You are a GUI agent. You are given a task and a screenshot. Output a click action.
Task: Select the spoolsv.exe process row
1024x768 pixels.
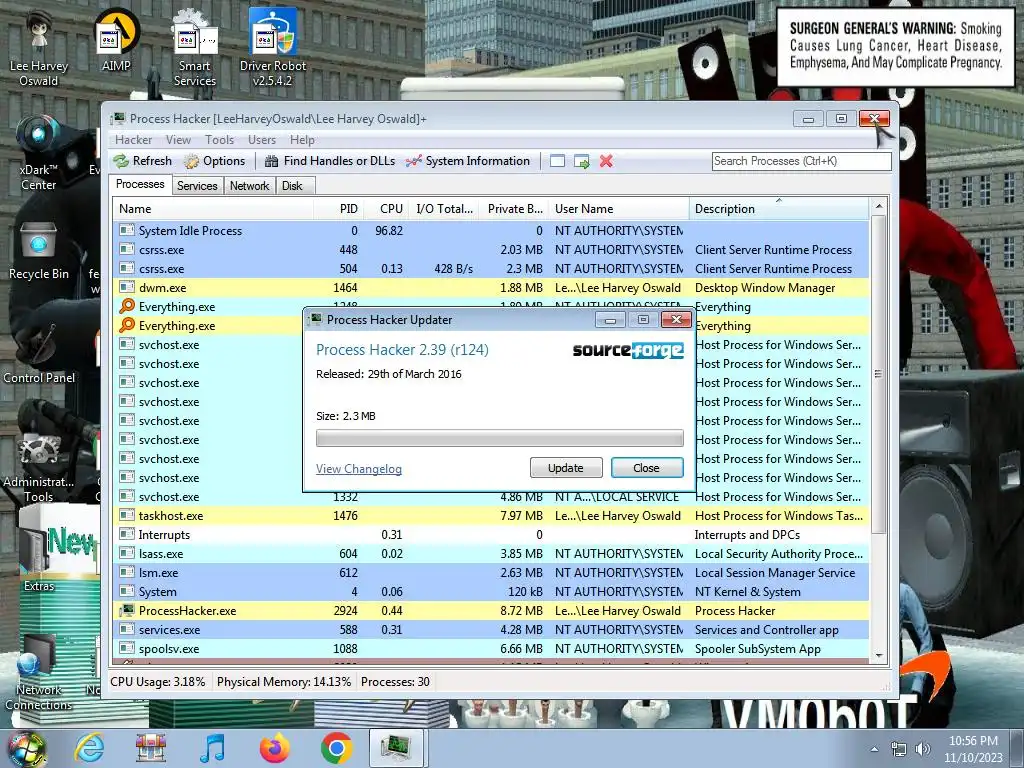pyautogui.click(x=492, y=648)
